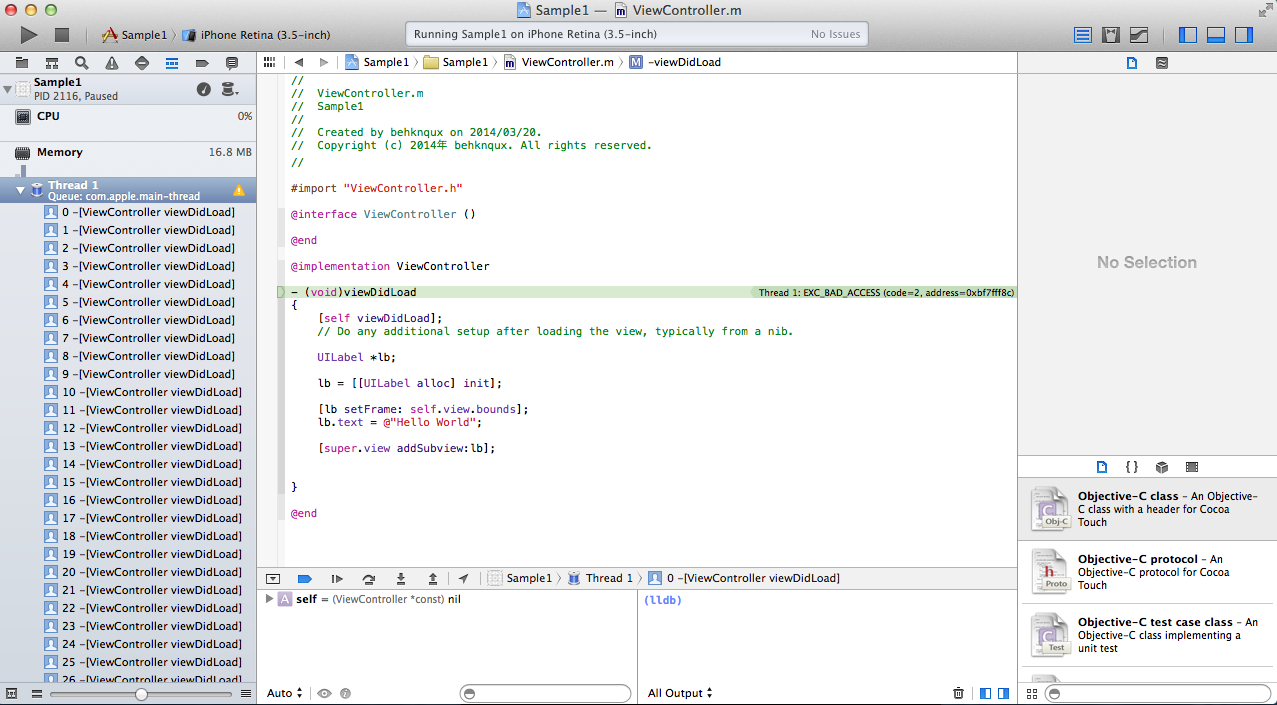Collapse the Thread 1 disclosure triangle
The image size is (1277, 705).
click(x=20, y=190)
